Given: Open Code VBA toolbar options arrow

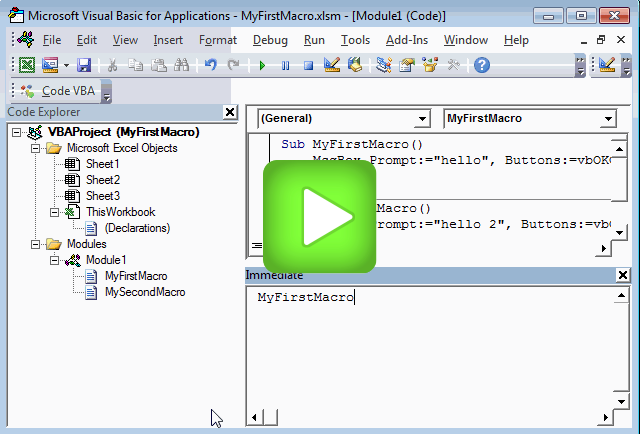Looking at the screenshot, I should (x=107, y=91).
